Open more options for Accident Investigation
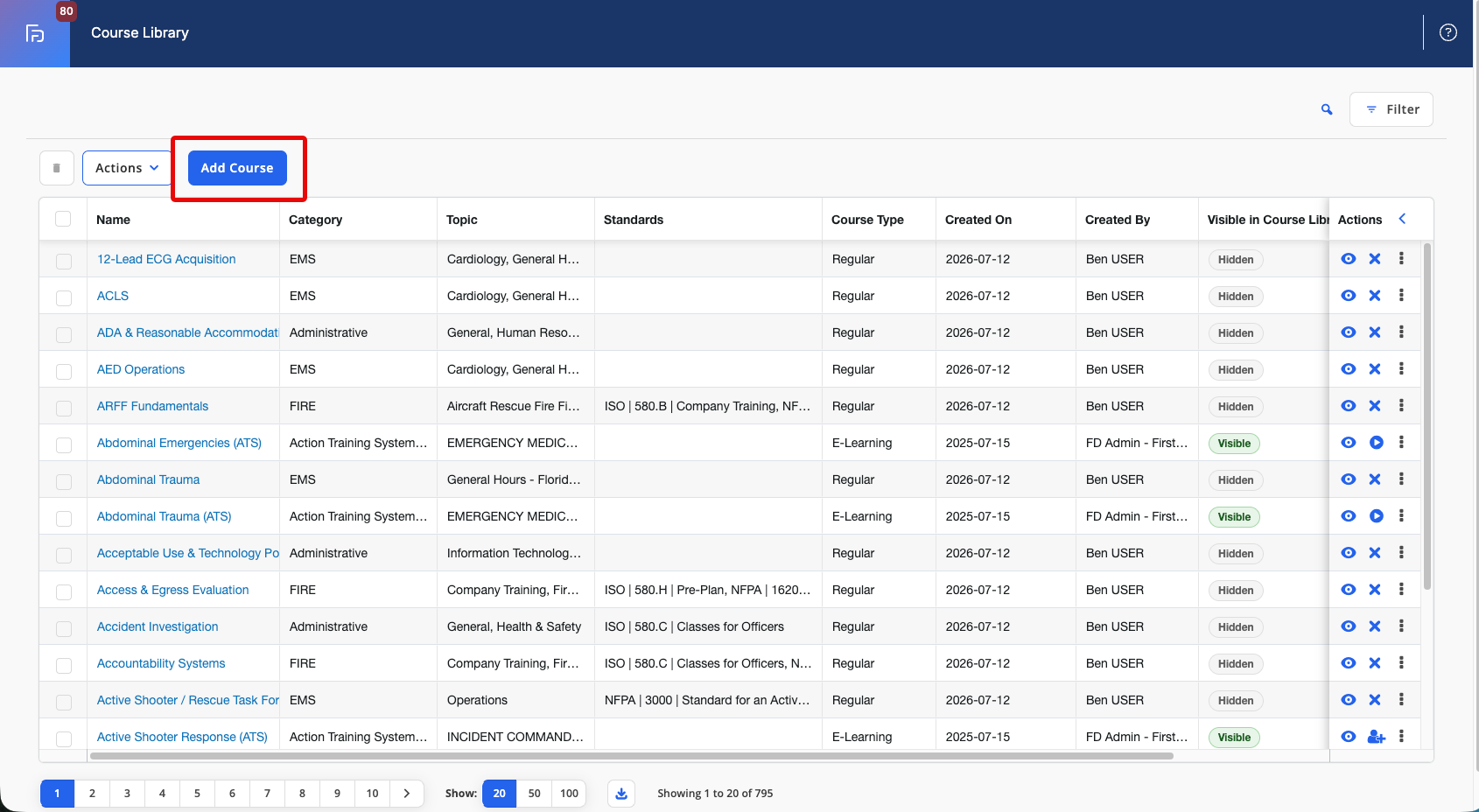This screenshot has height=812, width=1479. [1401, 626]
